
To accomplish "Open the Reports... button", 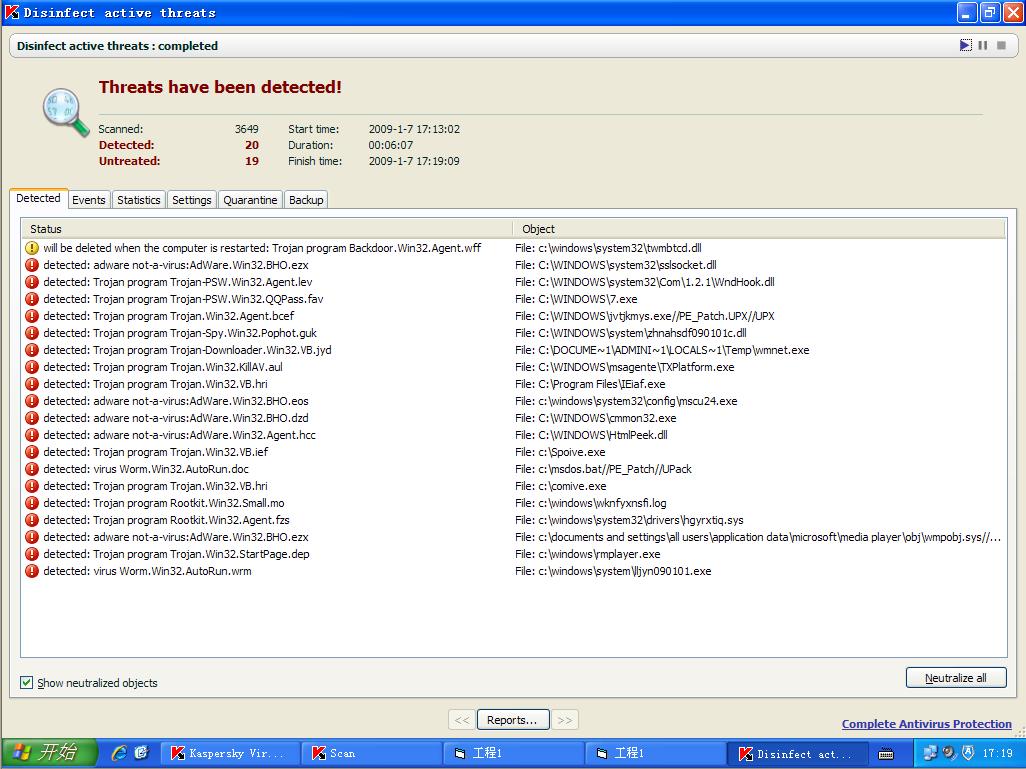I will pyautogui.click(x=512, y=720).
